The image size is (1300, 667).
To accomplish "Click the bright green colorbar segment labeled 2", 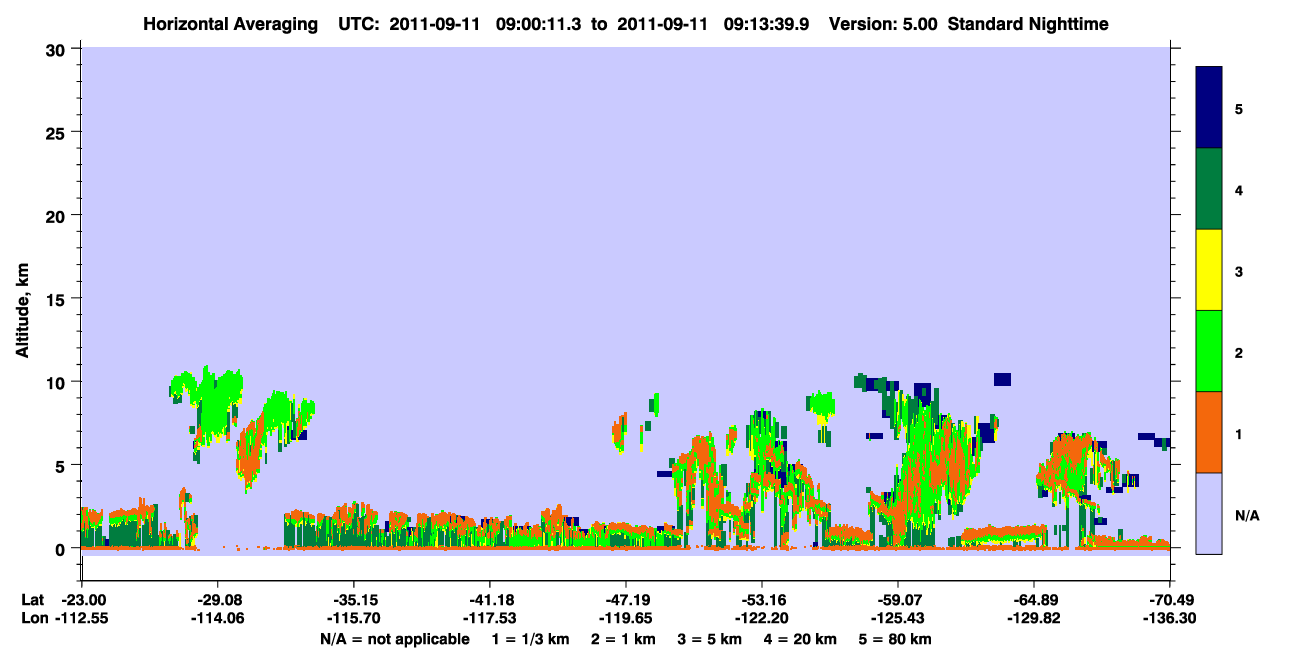I will [x=1209, y=351].
